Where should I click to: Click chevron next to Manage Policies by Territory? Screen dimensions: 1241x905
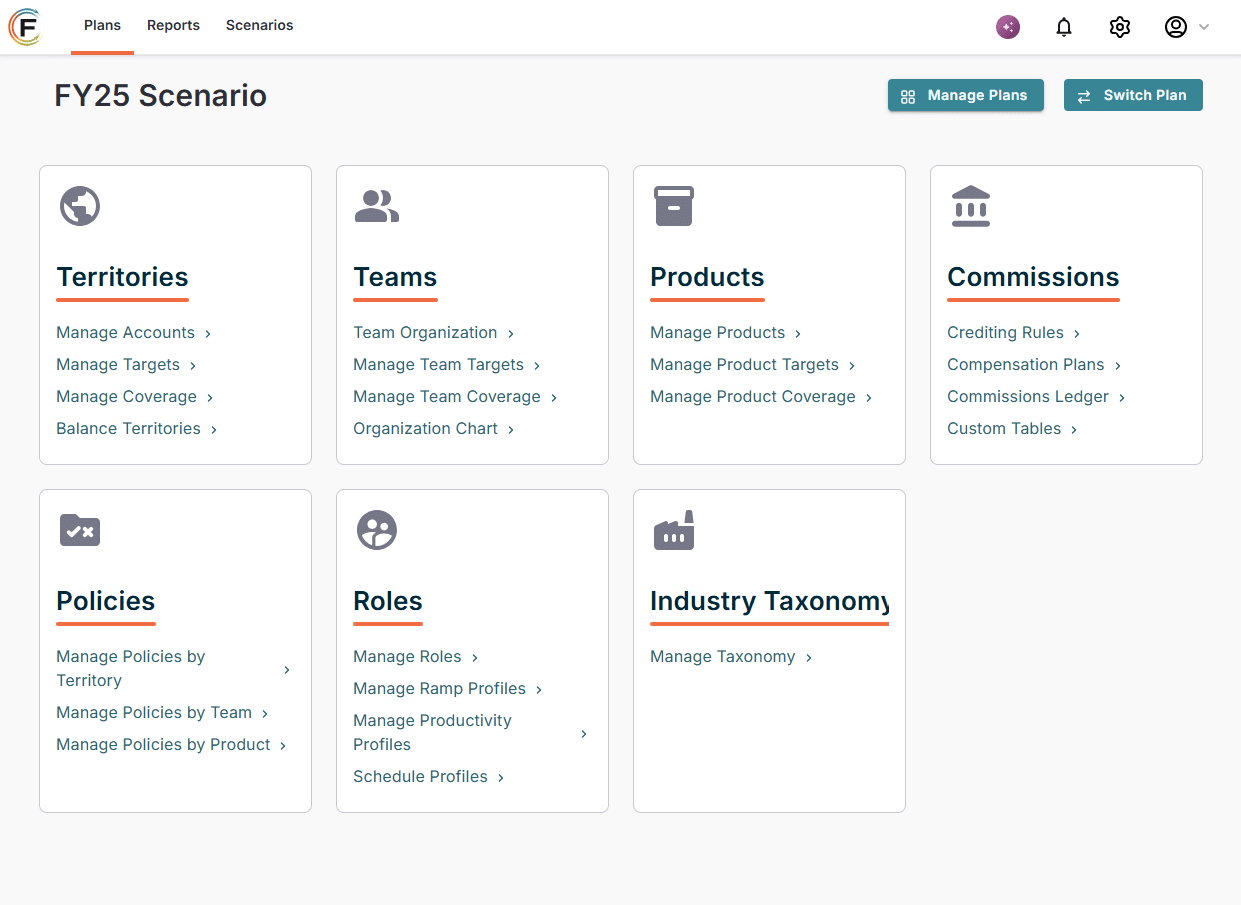pyautogui.click(x=287, y=669)
